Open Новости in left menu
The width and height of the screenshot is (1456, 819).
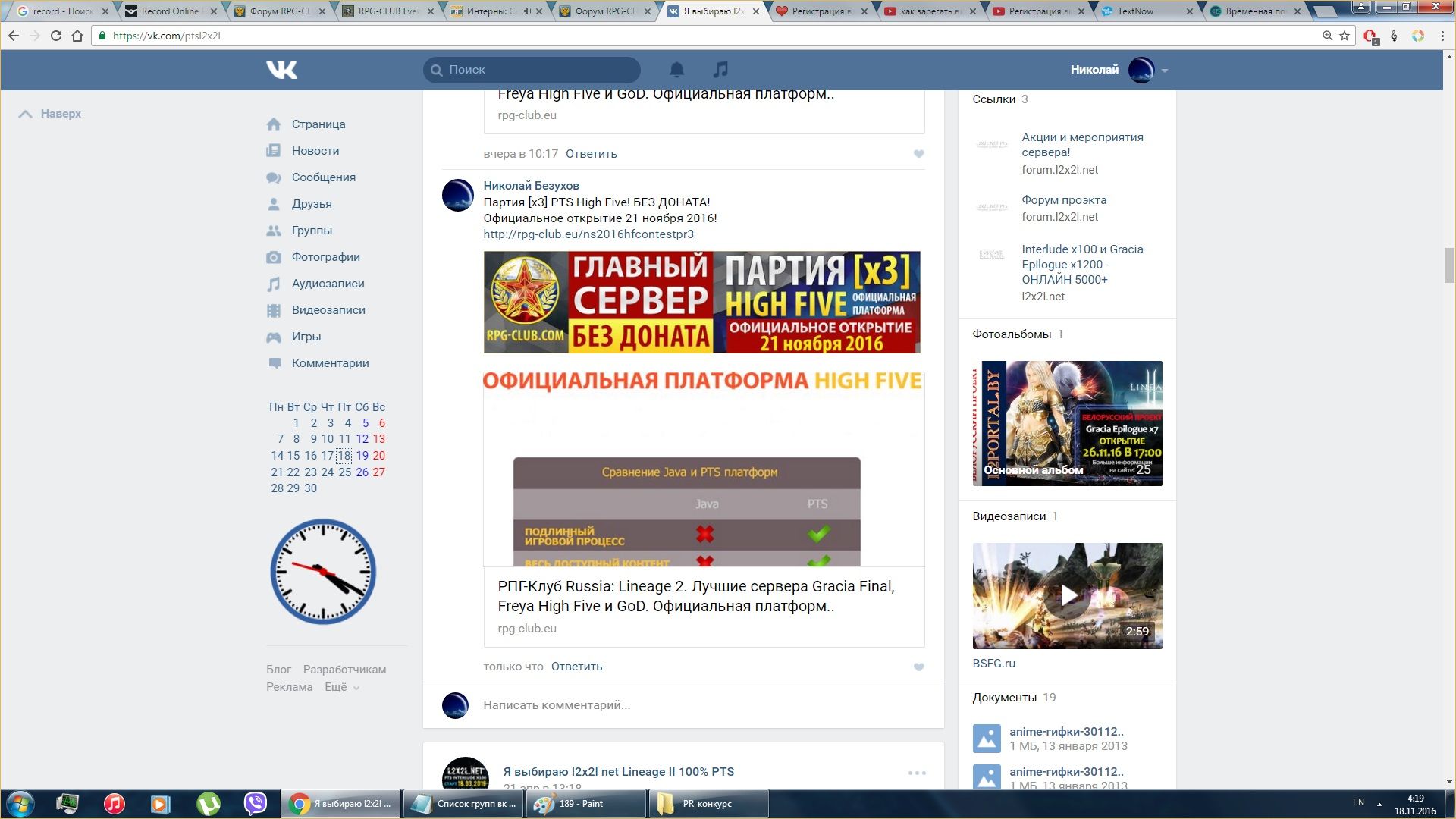[315, 151]
